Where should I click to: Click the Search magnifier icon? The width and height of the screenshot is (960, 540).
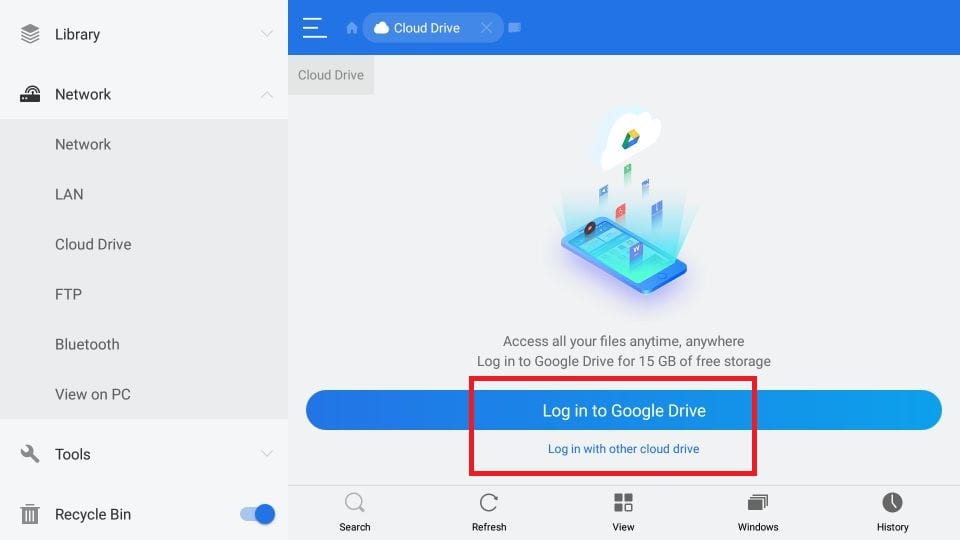point(354,503)
